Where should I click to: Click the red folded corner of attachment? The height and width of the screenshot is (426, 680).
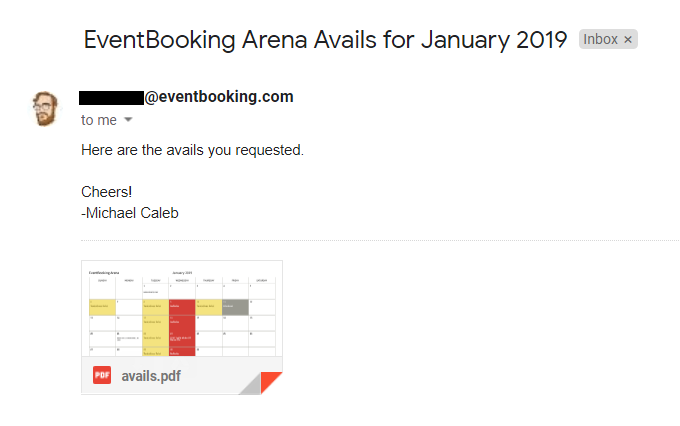pyautogui.click(x=270, y=381)
